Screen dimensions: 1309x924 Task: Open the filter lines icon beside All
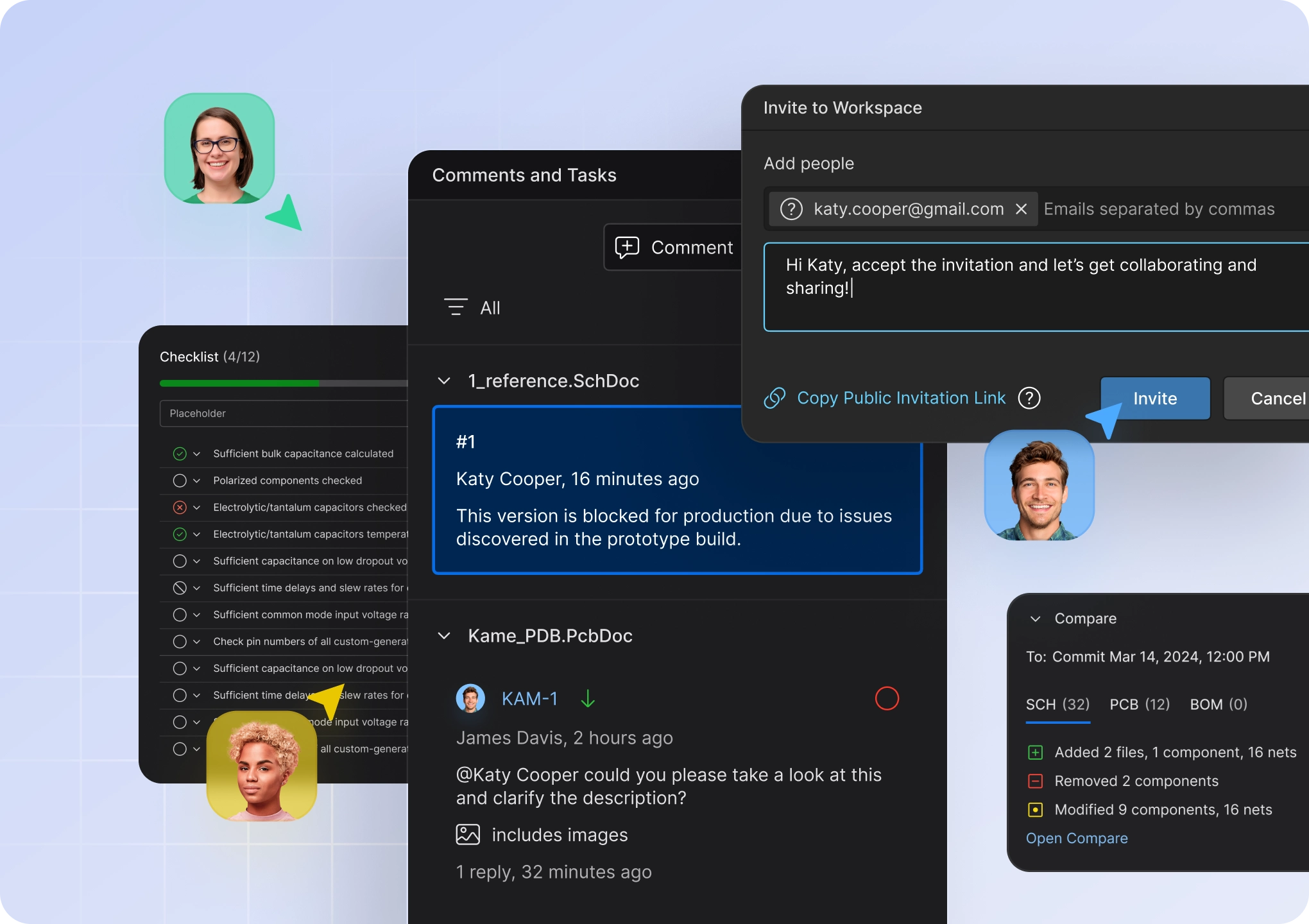coord(456,307)
